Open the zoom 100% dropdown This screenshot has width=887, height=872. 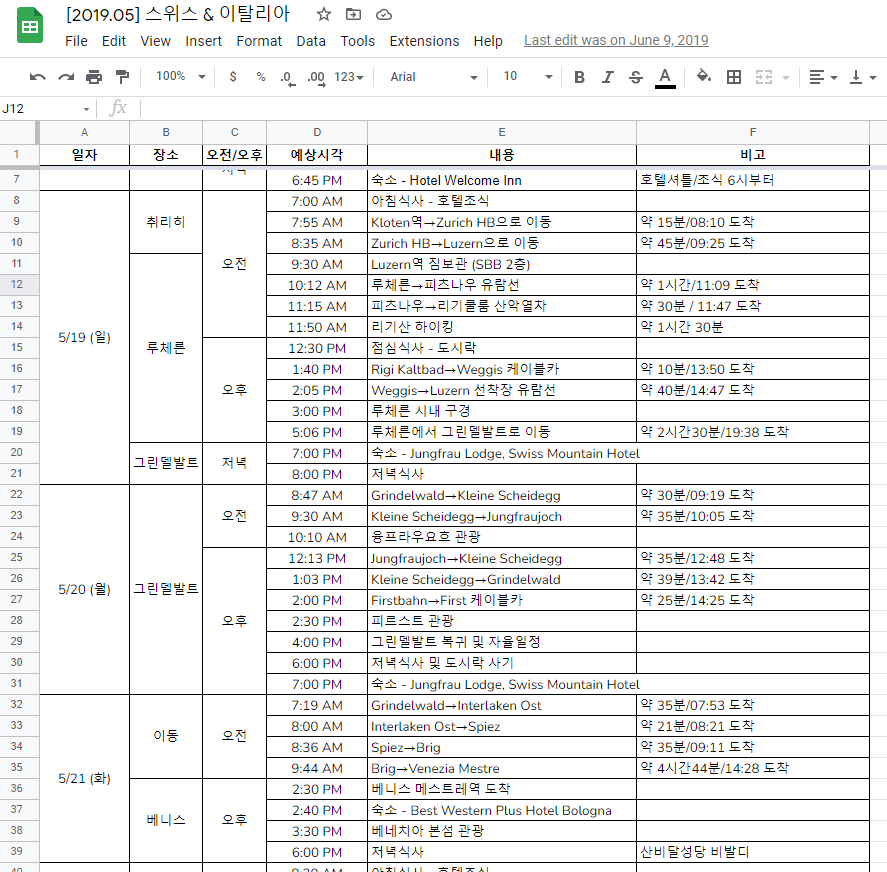click(x=180, y=76)
